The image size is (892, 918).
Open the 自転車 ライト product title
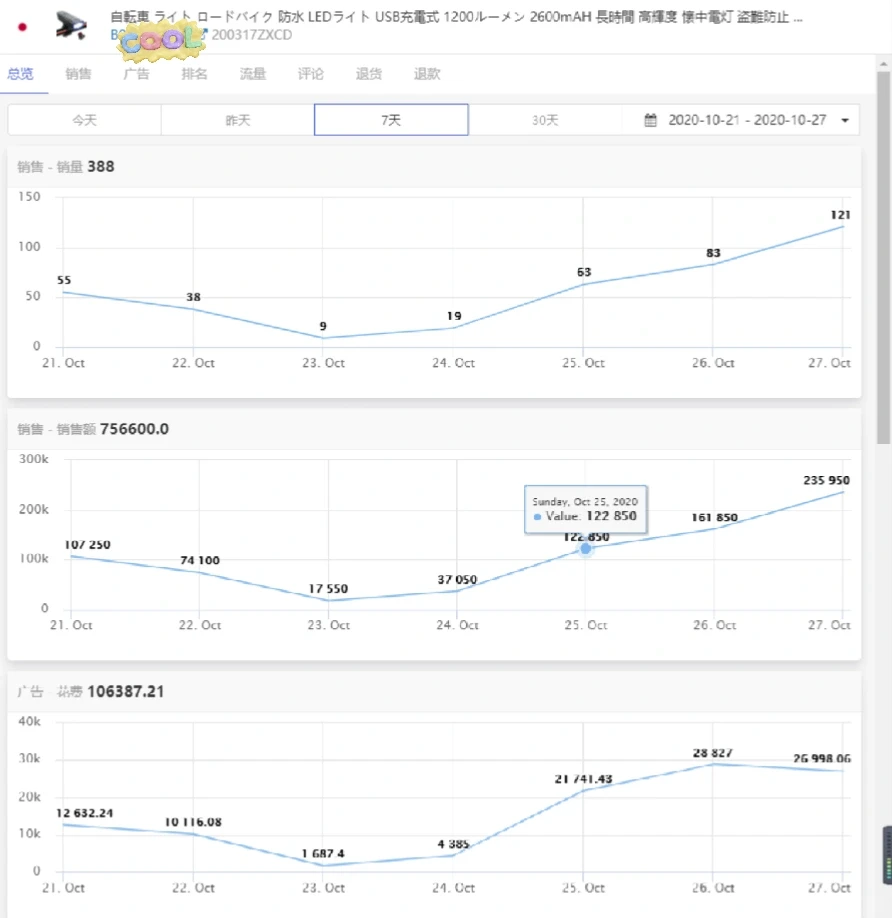[457, 17]
